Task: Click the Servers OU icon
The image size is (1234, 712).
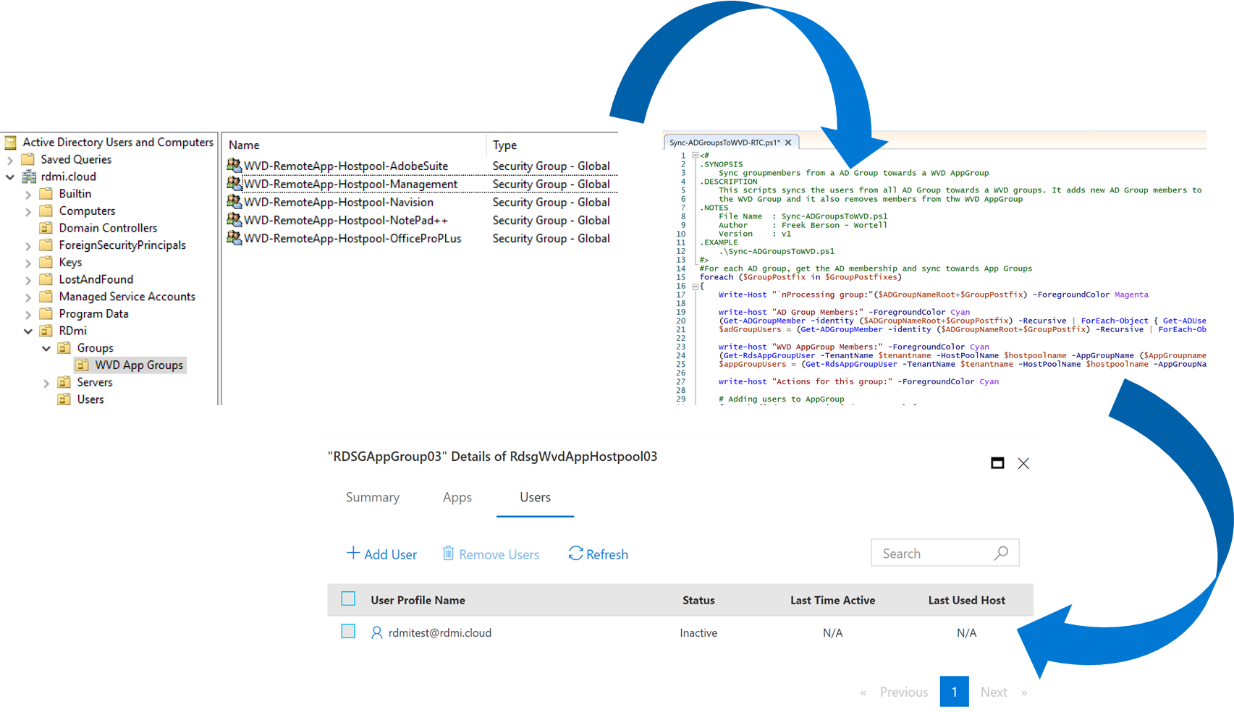Action: (x=64, y=382)
